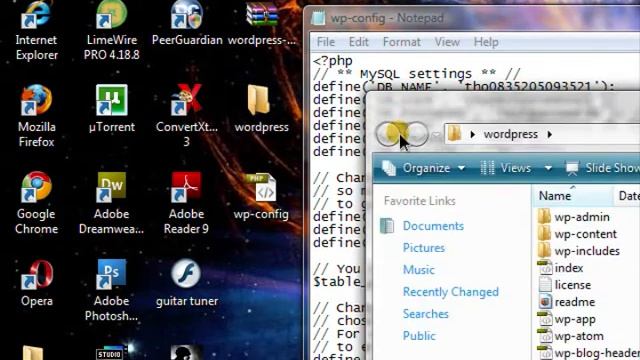Select index file in Explorer list
The image size is (640, 360).
coord(560,268)
